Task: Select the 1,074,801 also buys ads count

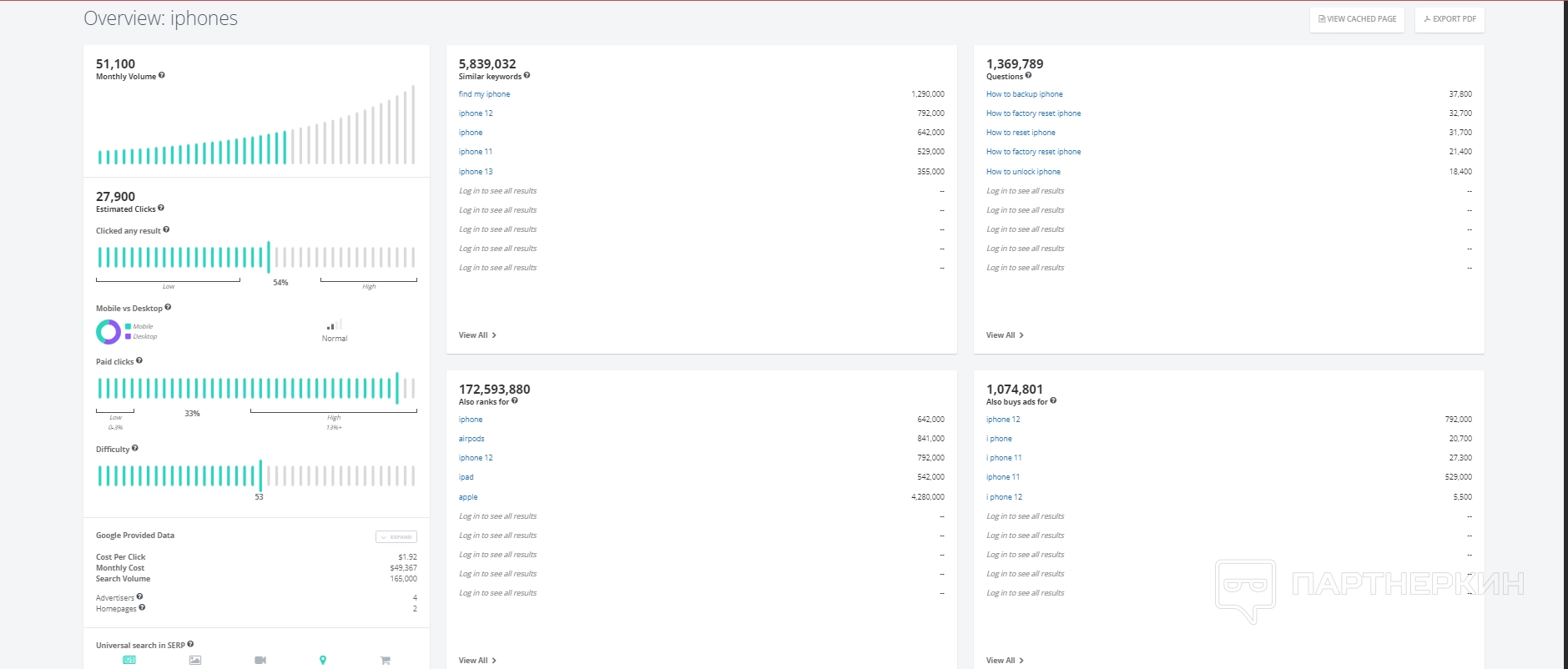Action: click(1015, 389)
